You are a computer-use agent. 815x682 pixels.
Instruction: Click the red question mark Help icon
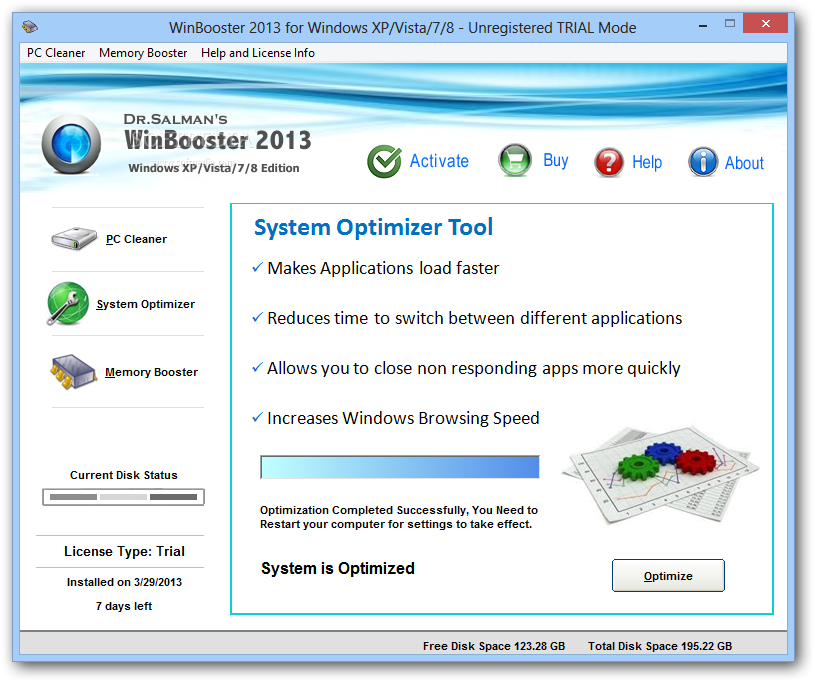[609, 162]
